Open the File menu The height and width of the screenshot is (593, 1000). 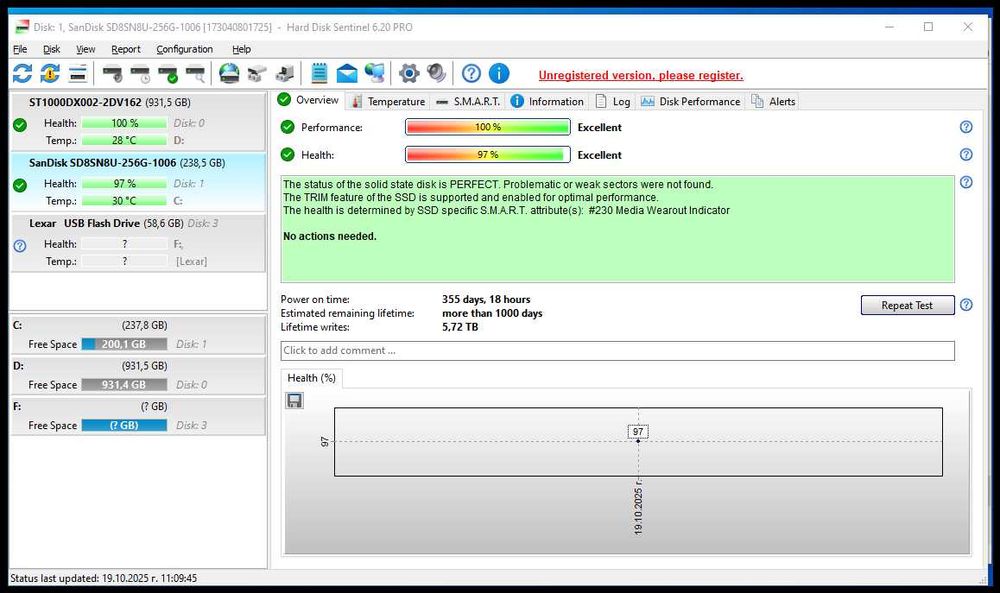(20, 49)
